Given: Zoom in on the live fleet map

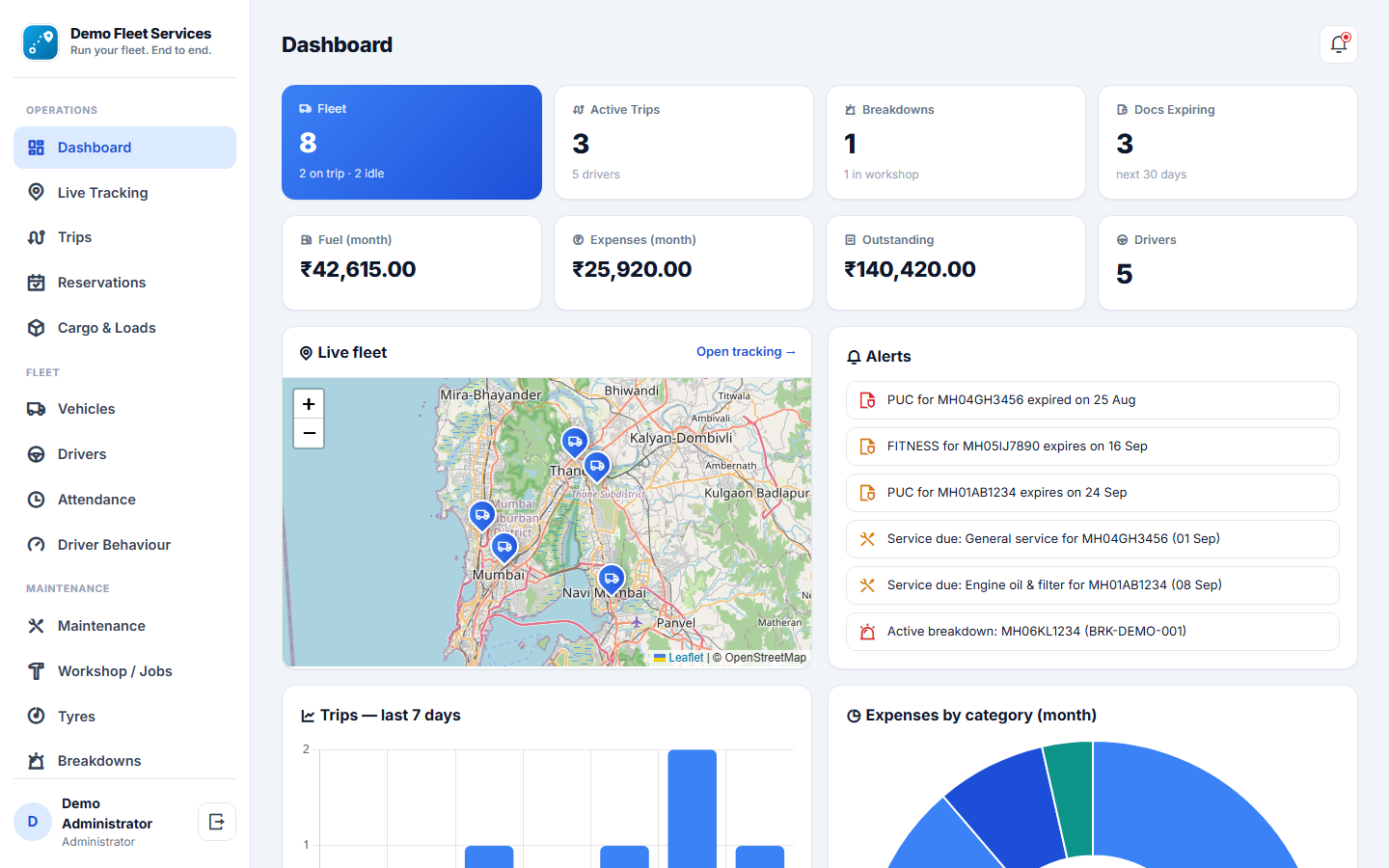Looking at the screenshot, I should point(309,404).
